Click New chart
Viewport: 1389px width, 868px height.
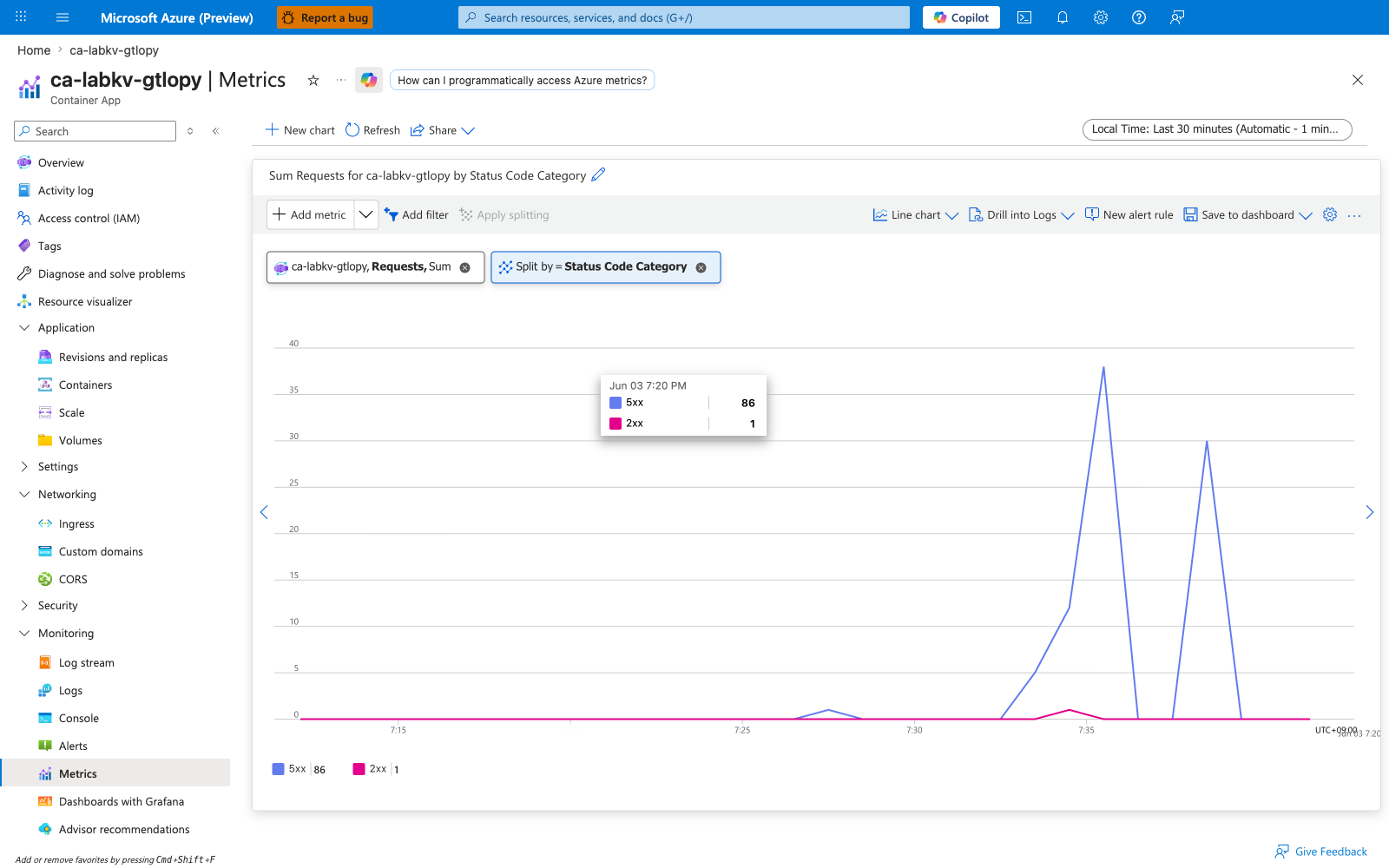pos(300,130)
